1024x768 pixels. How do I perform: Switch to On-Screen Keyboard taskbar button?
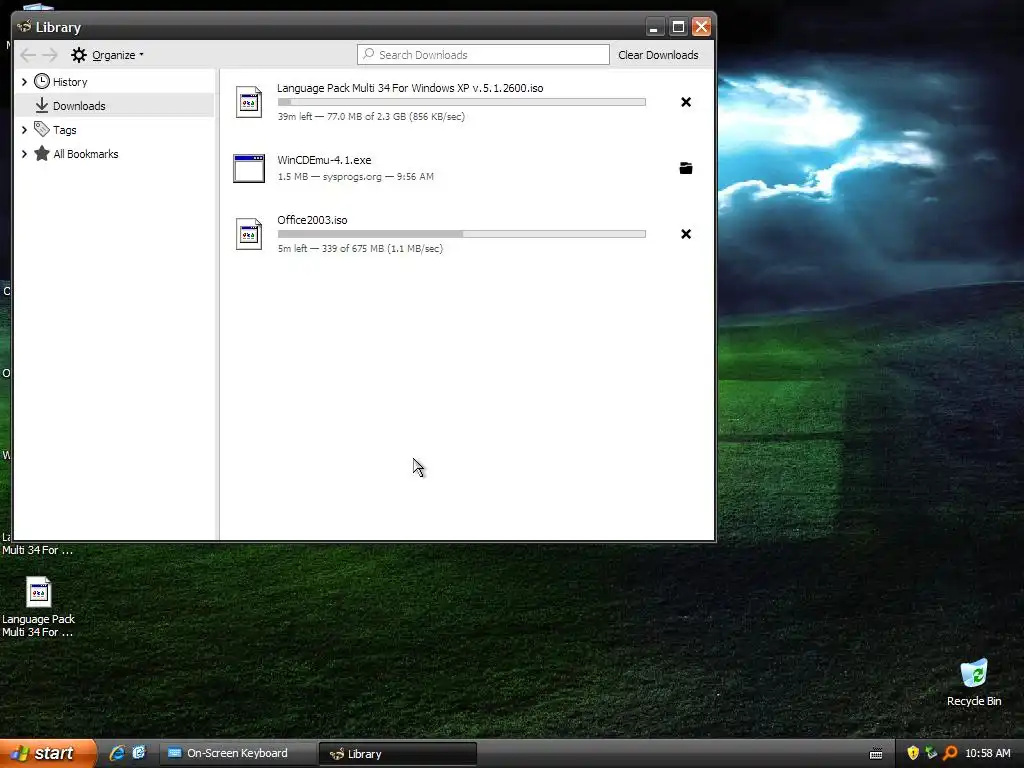(x=236, y=754)
